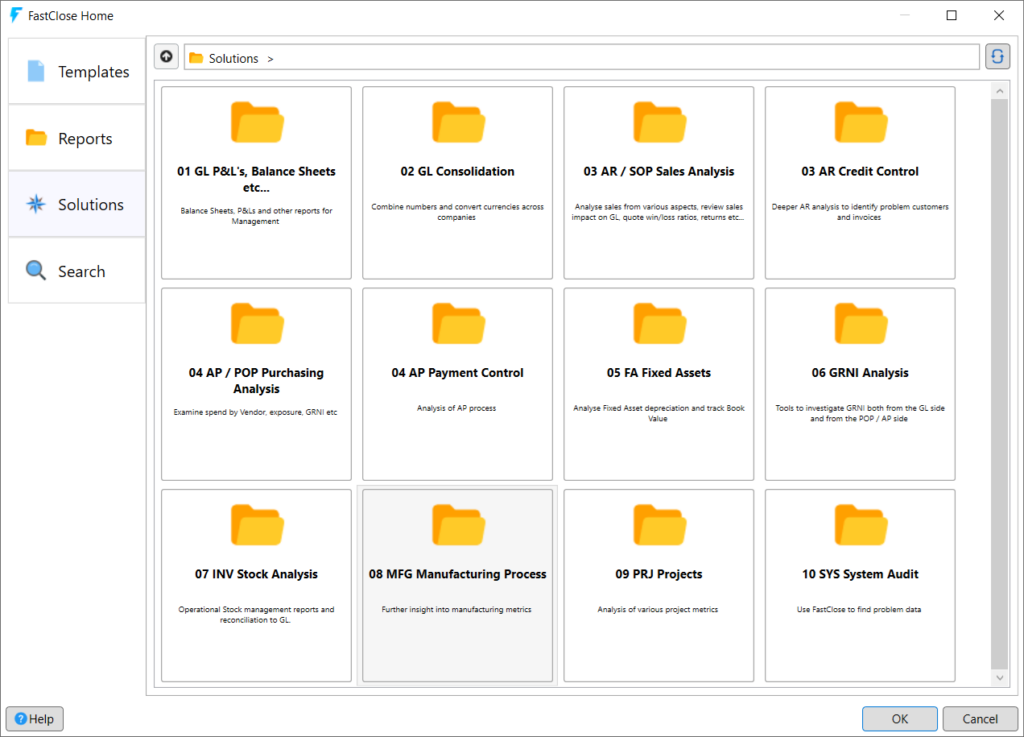
Task: Select title '03 AR Credit Control'
Action: pos(860,171)
